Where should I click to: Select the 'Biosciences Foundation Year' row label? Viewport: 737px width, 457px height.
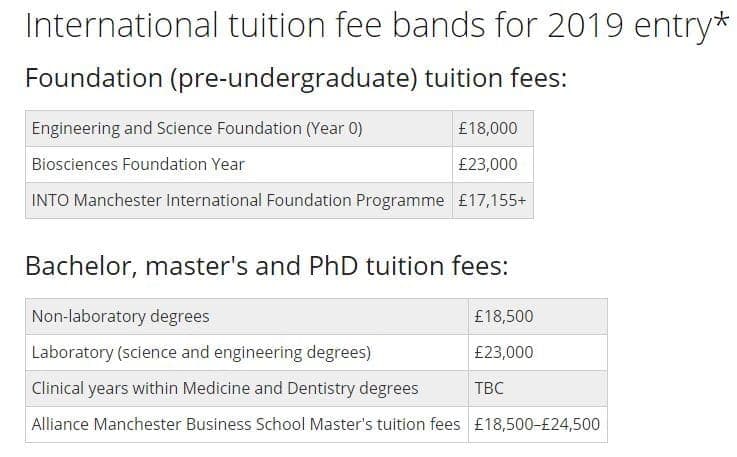[138, 164]
